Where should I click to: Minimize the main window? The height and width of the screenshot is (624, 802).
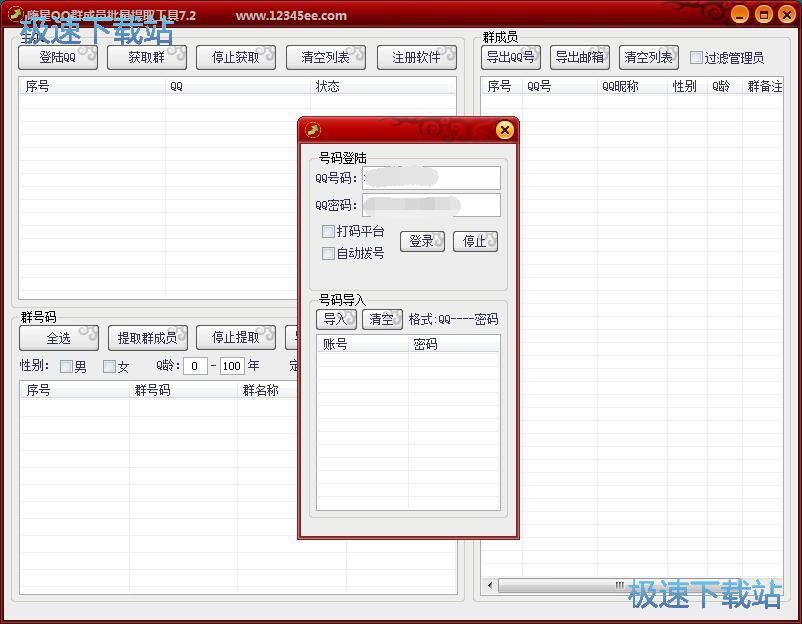pos(740,15)
